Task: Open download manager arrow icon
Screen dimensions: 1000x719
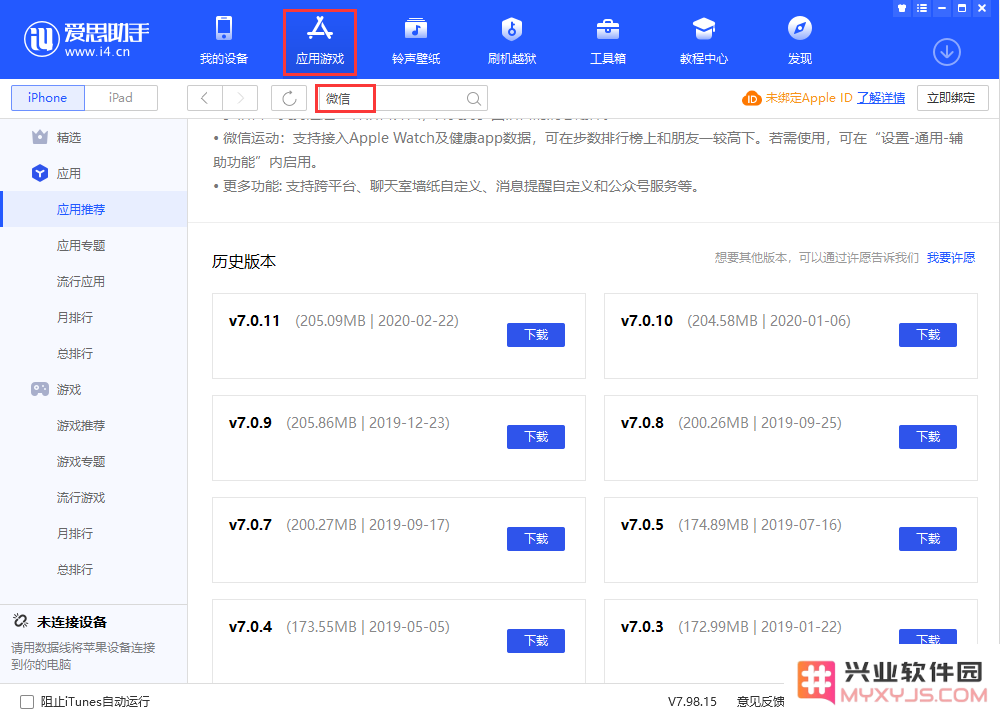Action: pyautogui.click(x=947, y=52)
